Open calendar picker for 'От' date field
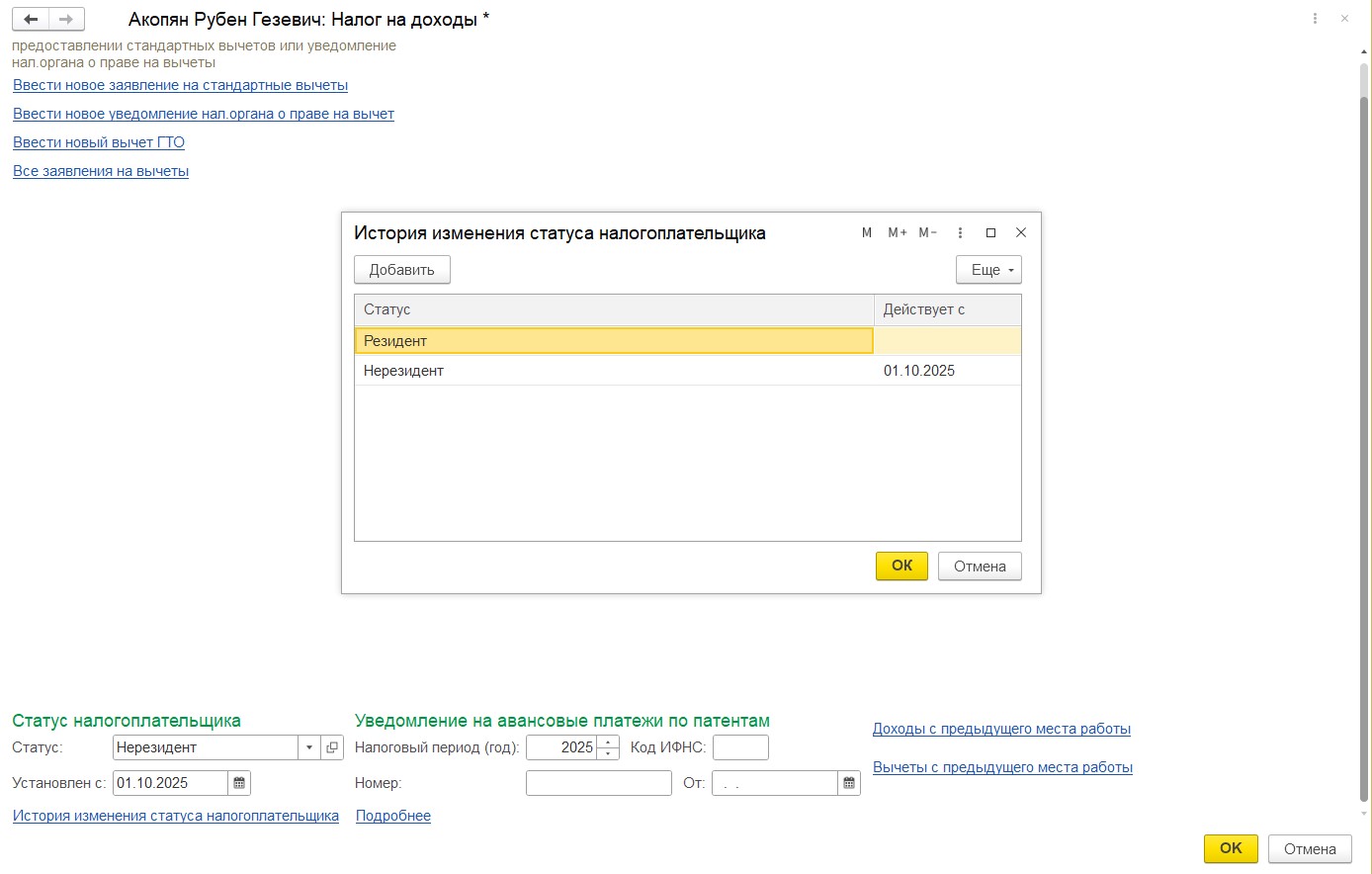Image resolution: width=1372 pixels, height=874 pixels. (x=849, y=783)
